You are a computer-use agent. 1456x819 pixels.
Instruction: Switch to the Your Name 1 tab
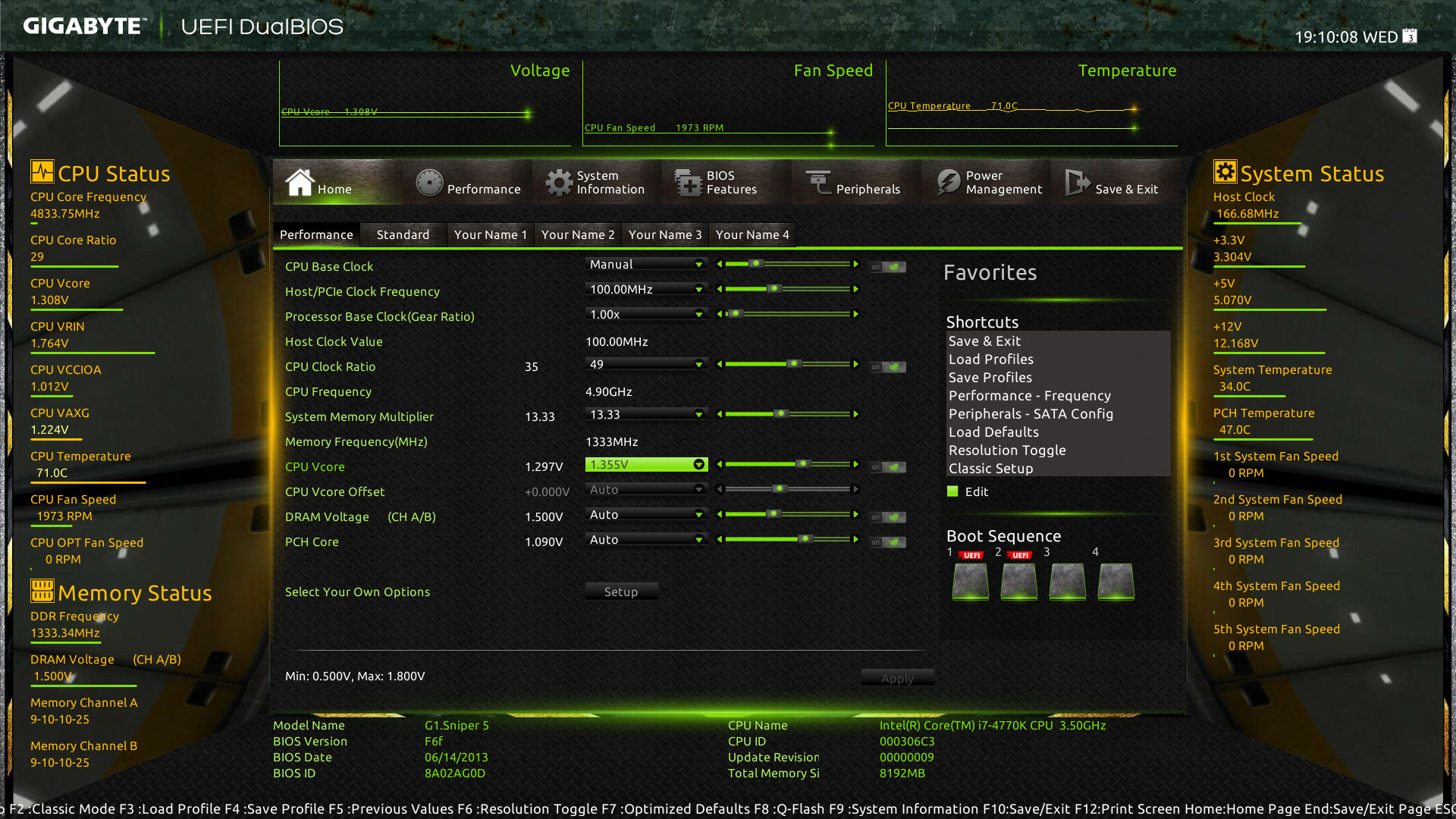click(x=490, y=235)
